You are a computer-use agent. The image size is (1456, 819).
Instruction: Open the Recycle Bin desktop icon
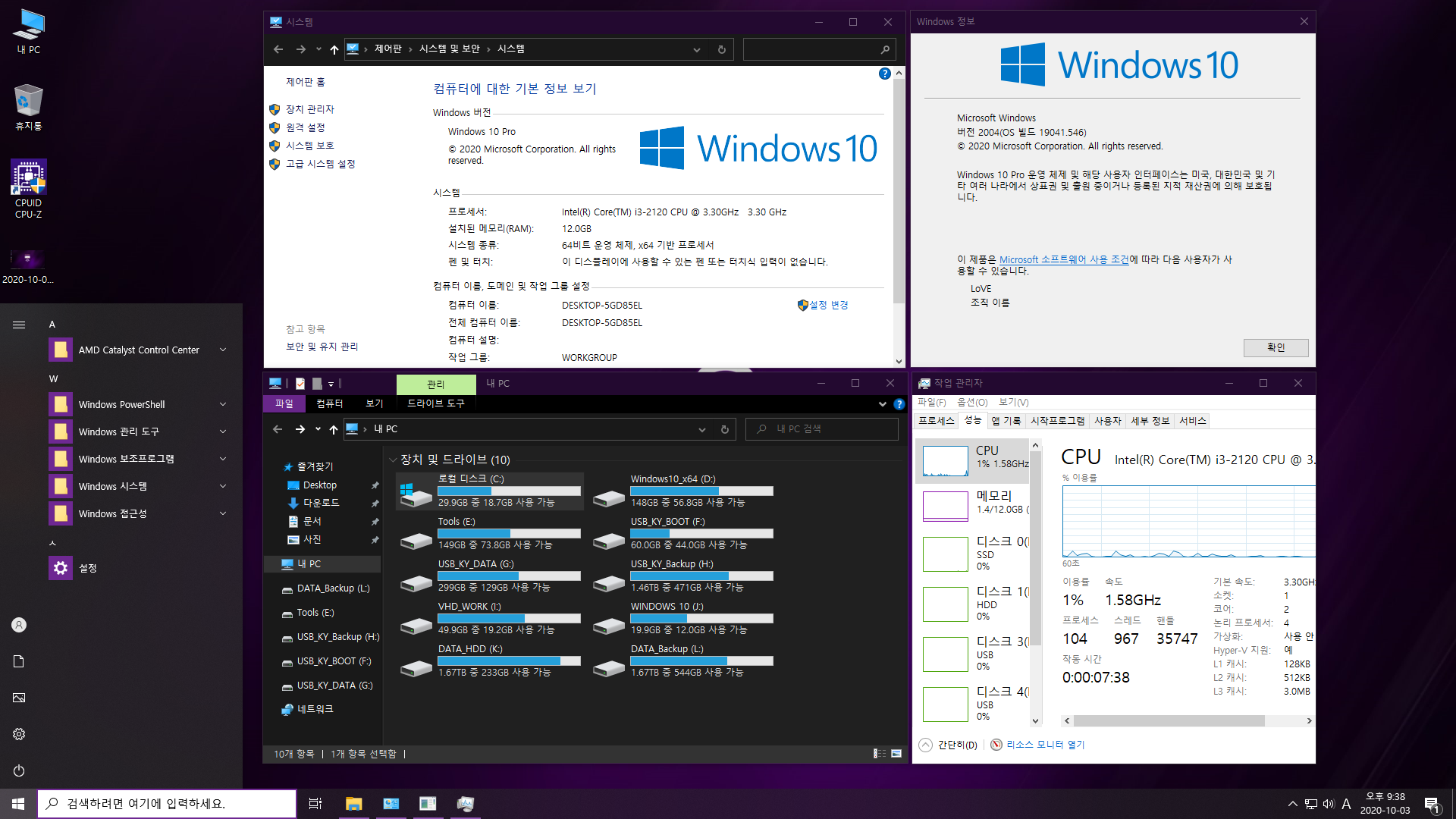point(28,101)
